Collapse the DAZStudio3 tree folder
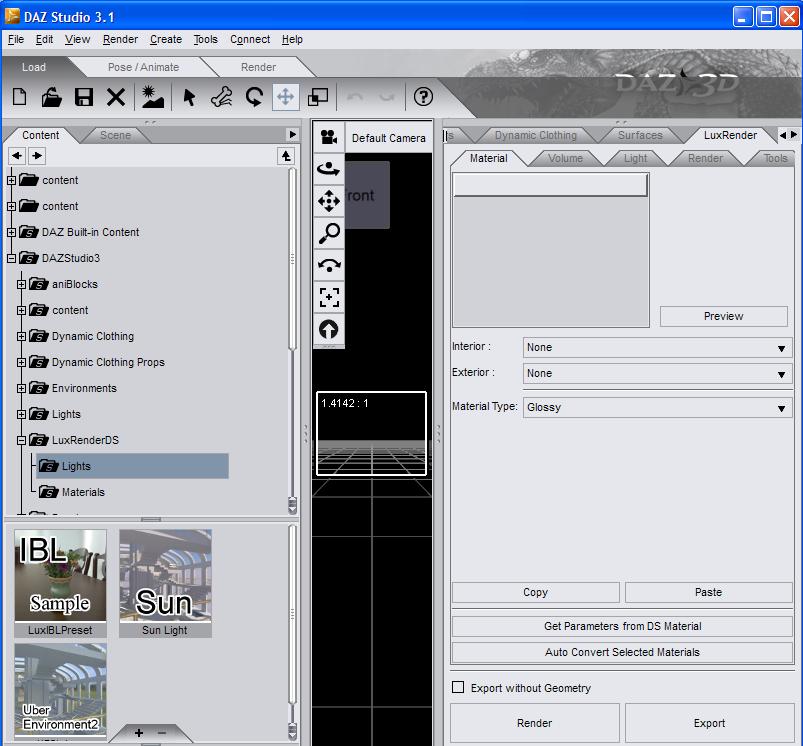 tap(11, 258)
